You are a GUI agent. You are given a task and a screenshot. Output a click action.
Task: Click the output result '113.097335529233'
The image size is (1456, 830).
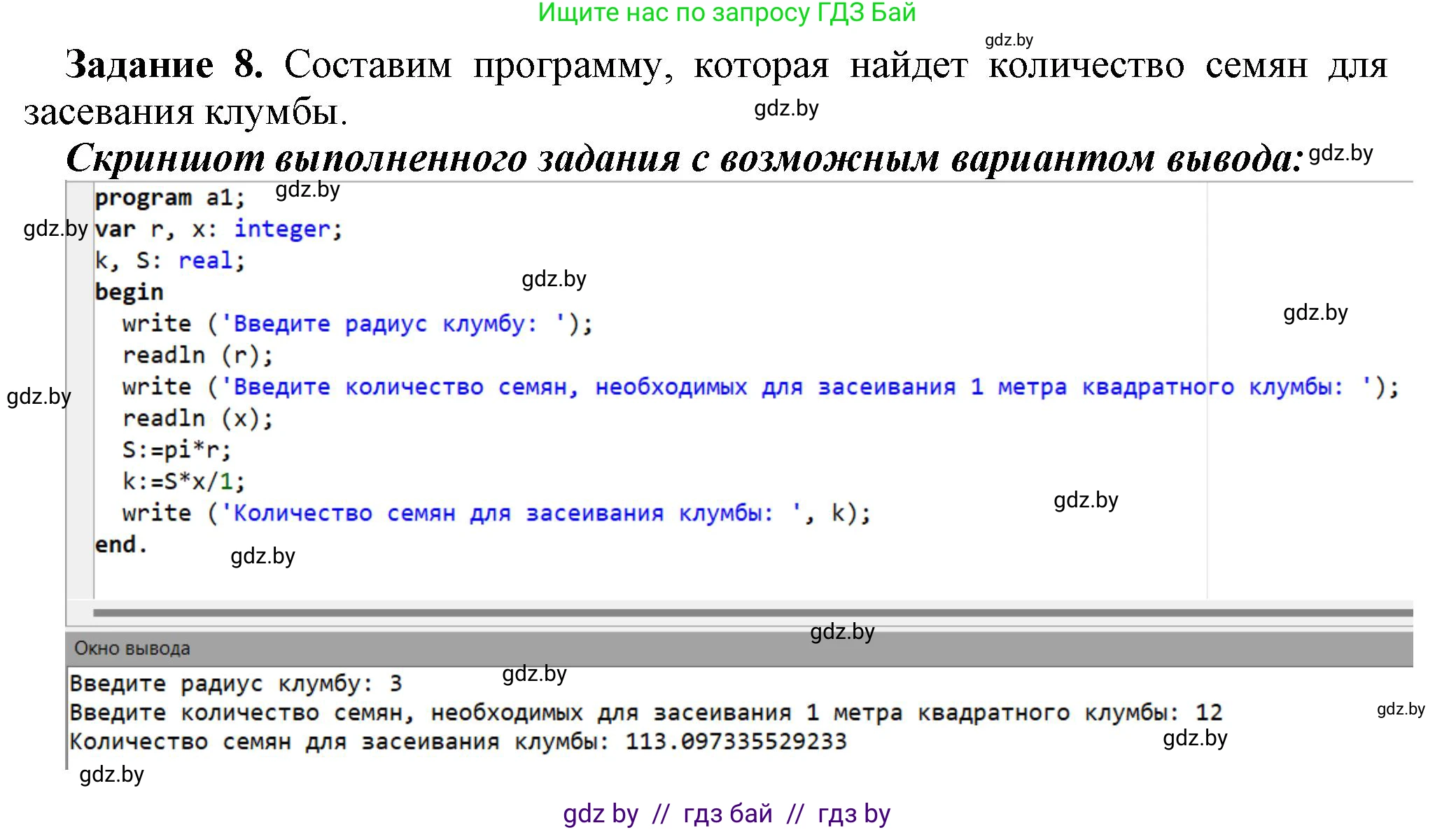tap(736, 741)
